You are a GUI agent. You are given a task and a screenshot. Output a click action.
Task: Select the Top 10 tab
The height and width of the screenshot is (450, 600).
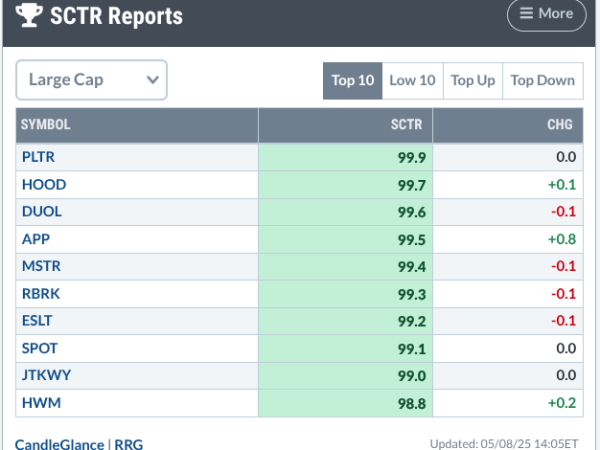click(x=352, y=81)
